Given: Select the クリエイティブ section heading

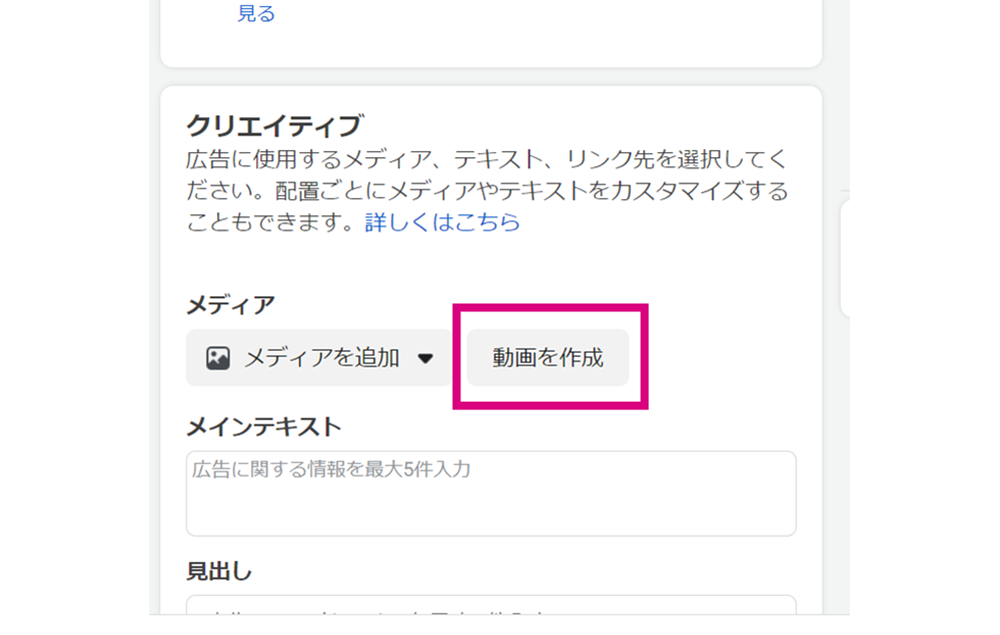Looking at the screenshot, I should 275,126.
